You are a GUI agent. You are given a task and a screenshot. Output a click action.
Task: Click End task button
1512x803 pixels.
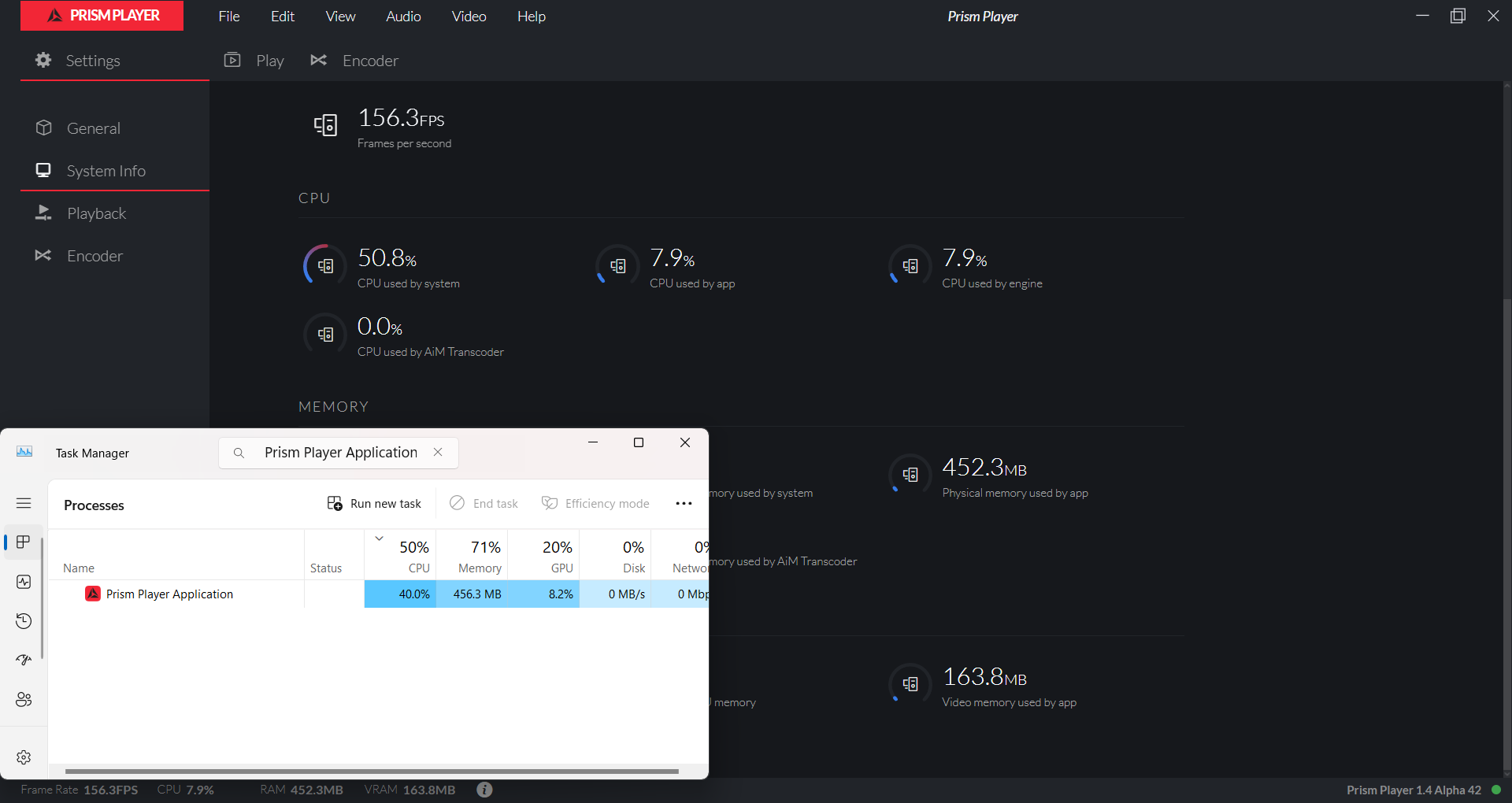pos(484,503)
